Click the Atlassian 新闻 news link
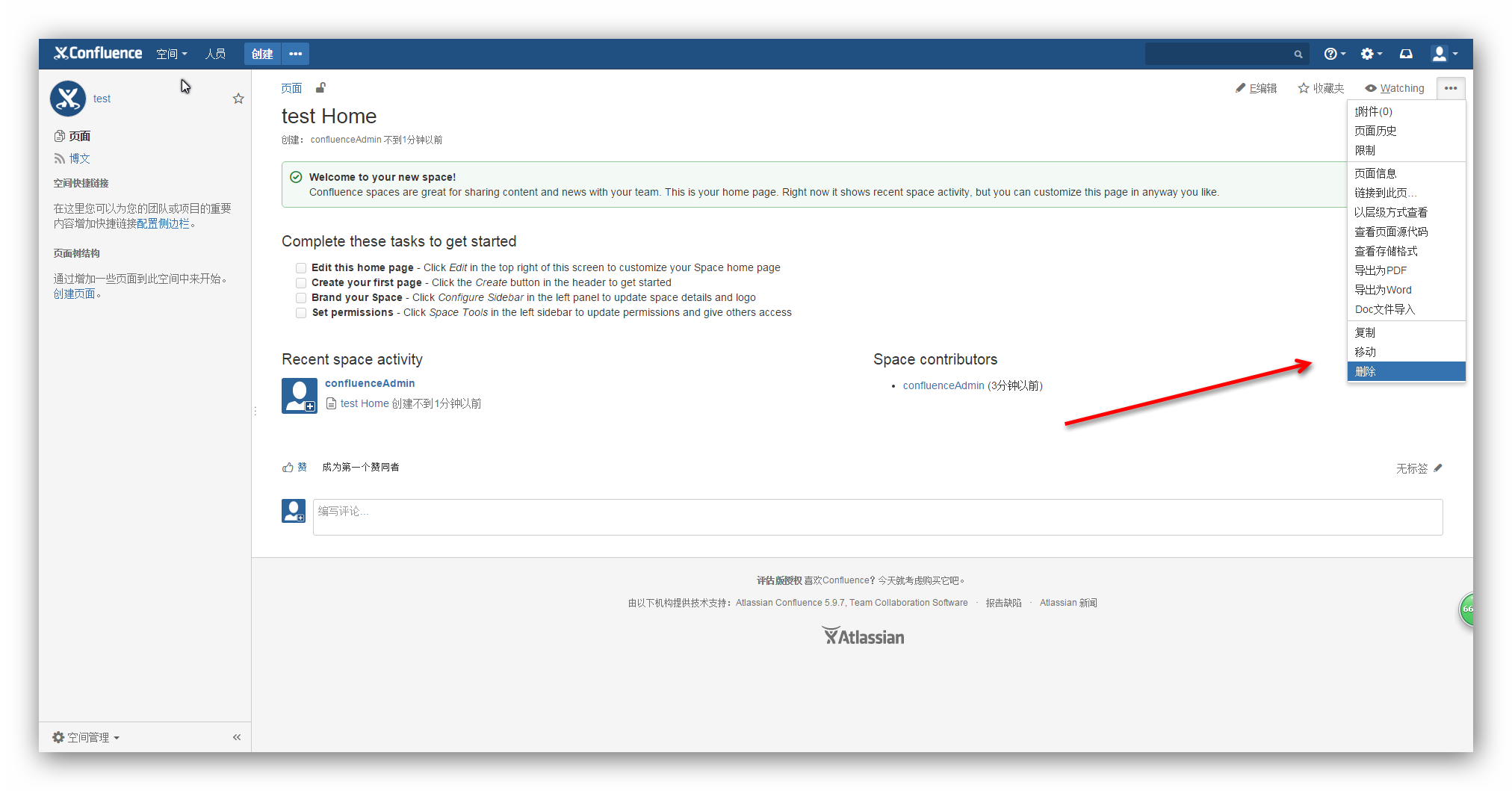 (1068, 603)
